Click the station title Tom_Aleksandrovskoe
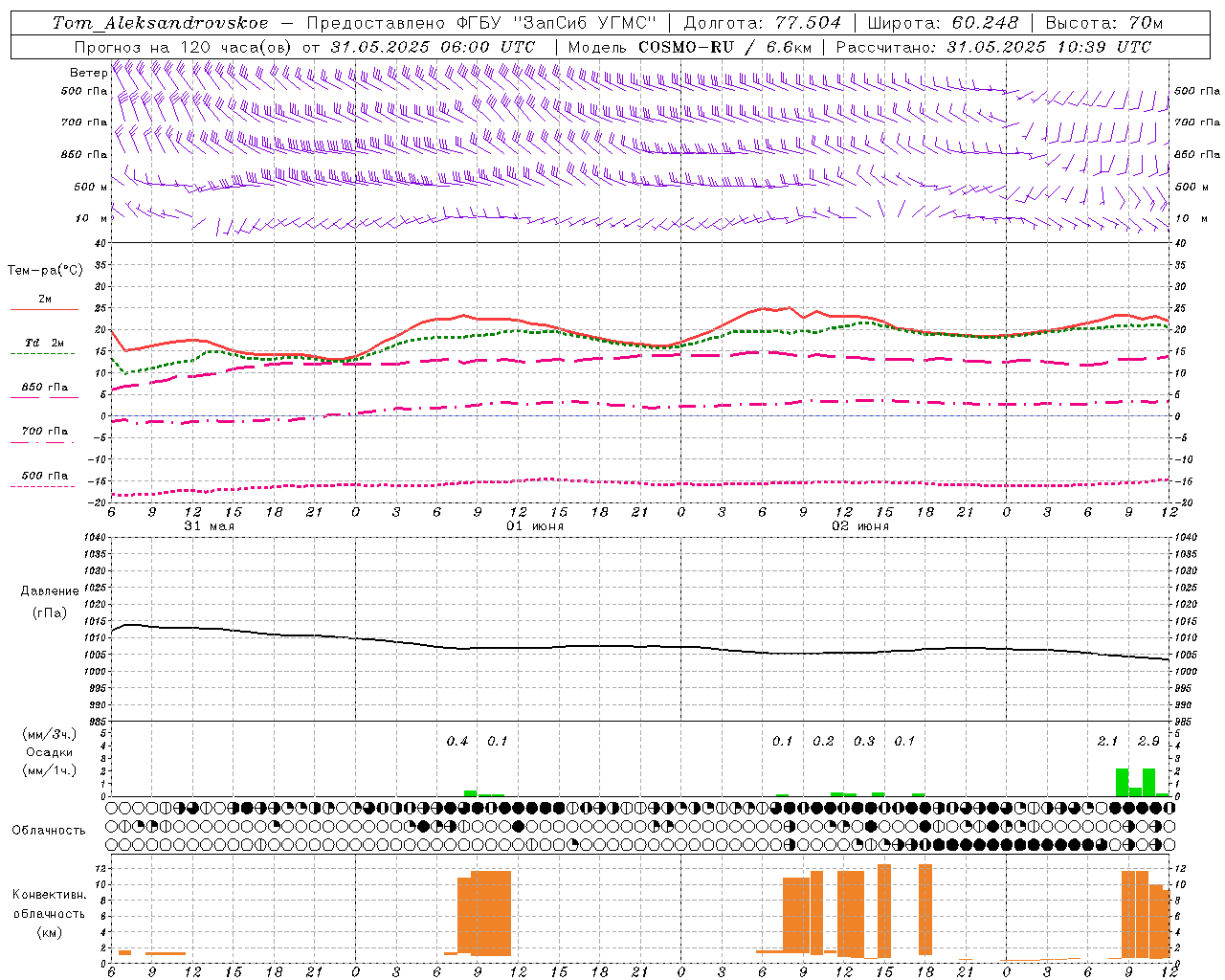 tap(160, 23)
